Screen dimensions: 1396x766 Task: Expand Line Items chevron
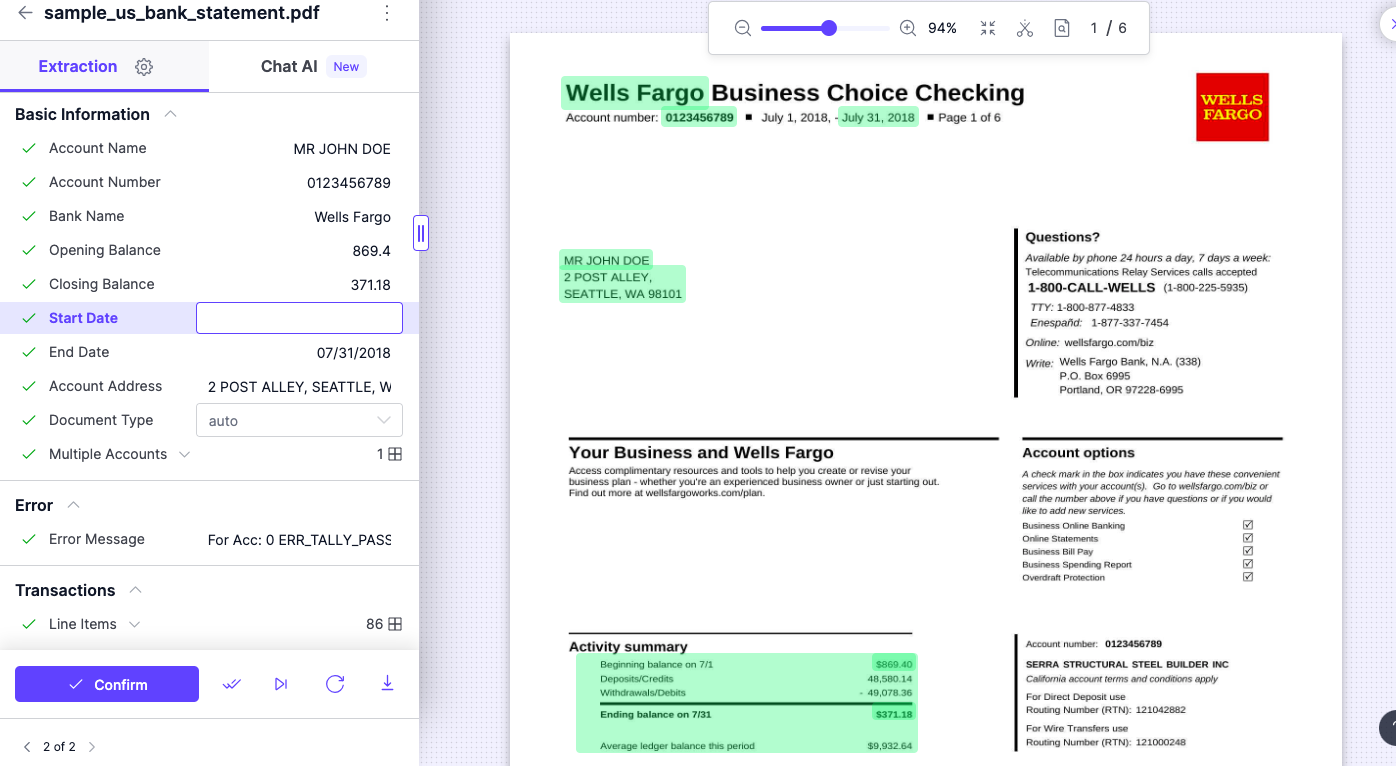tap(134, 624)
